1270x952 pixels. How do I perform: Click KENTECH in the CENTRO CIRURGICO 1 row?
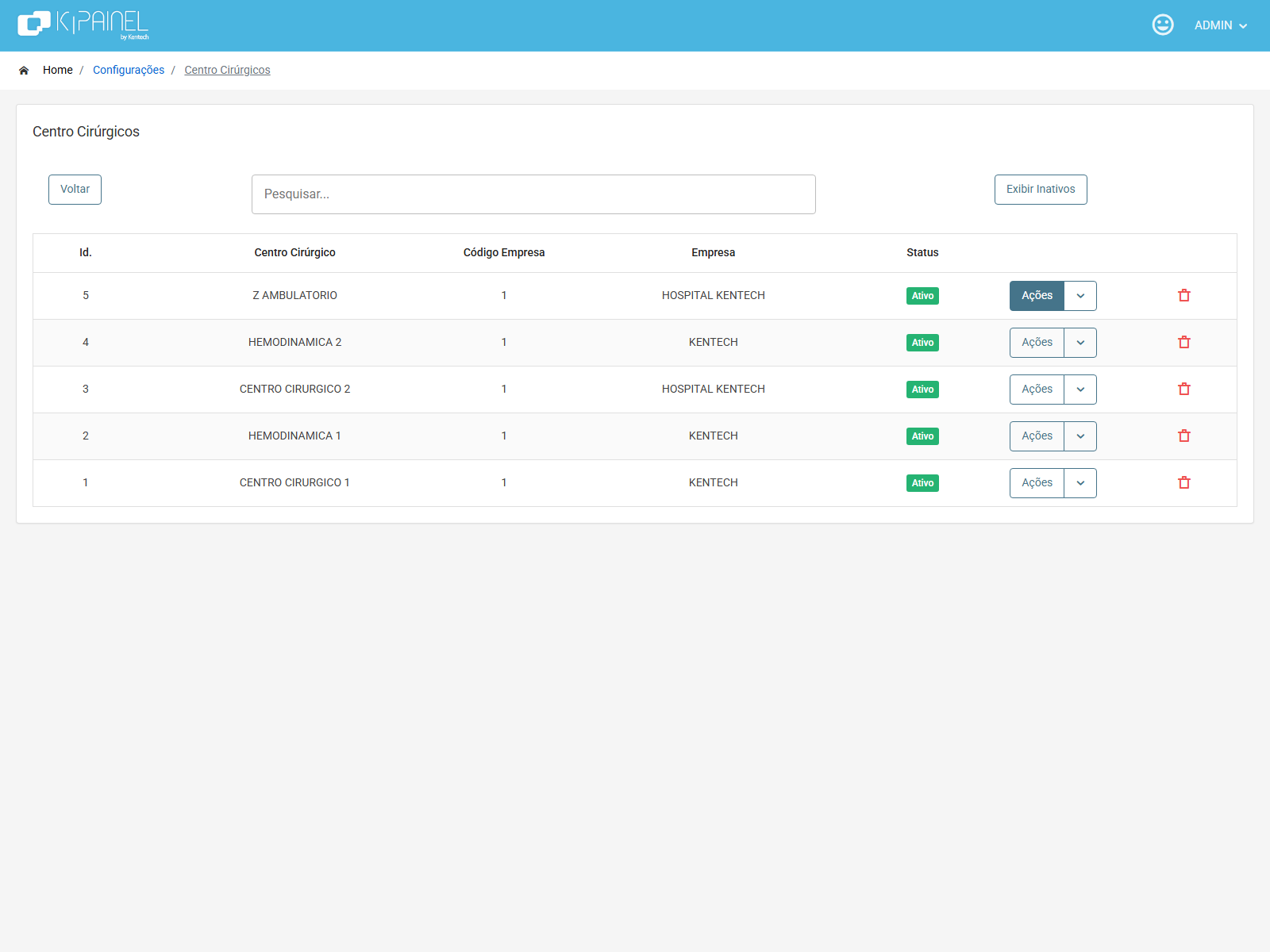pyautogui.click(x=713, y=482)
